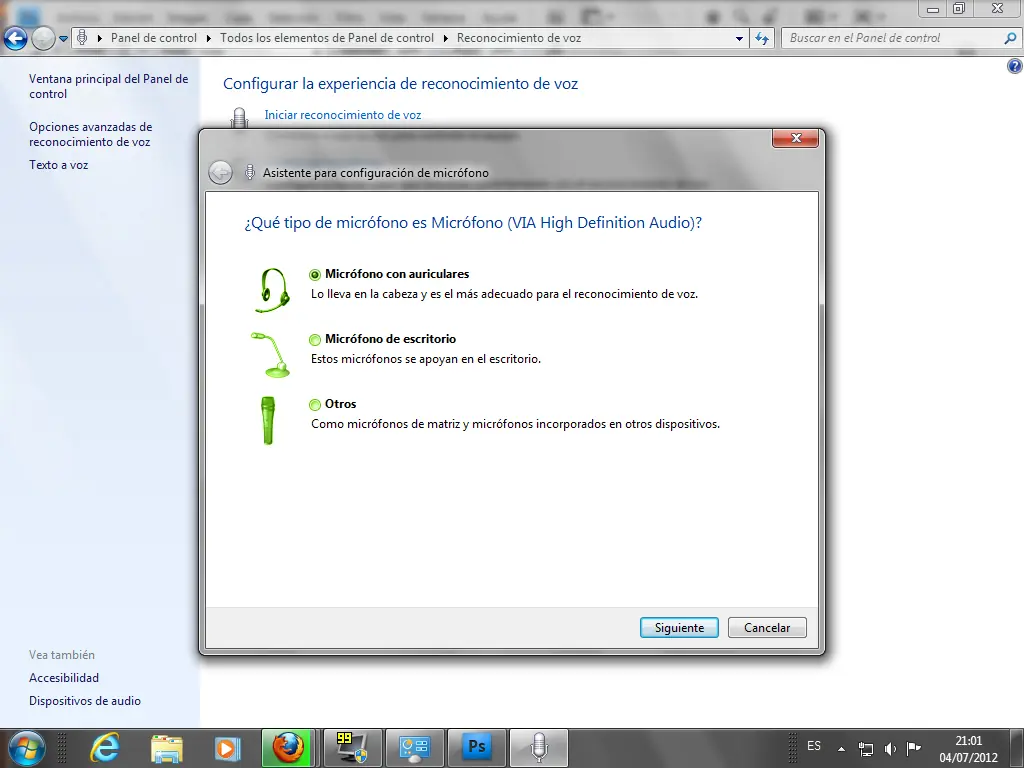Click Reconocimiento de voz breadcrumb
Viewport: 1024px width, 768px height.
pos(519,38)
